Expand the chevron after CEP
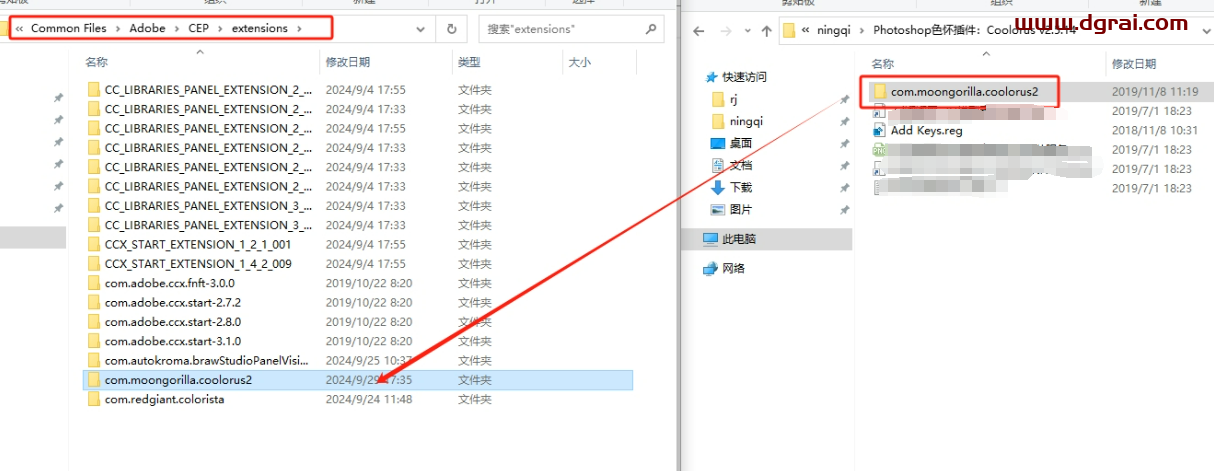The image size is (1214, 471). click(221, 28)
